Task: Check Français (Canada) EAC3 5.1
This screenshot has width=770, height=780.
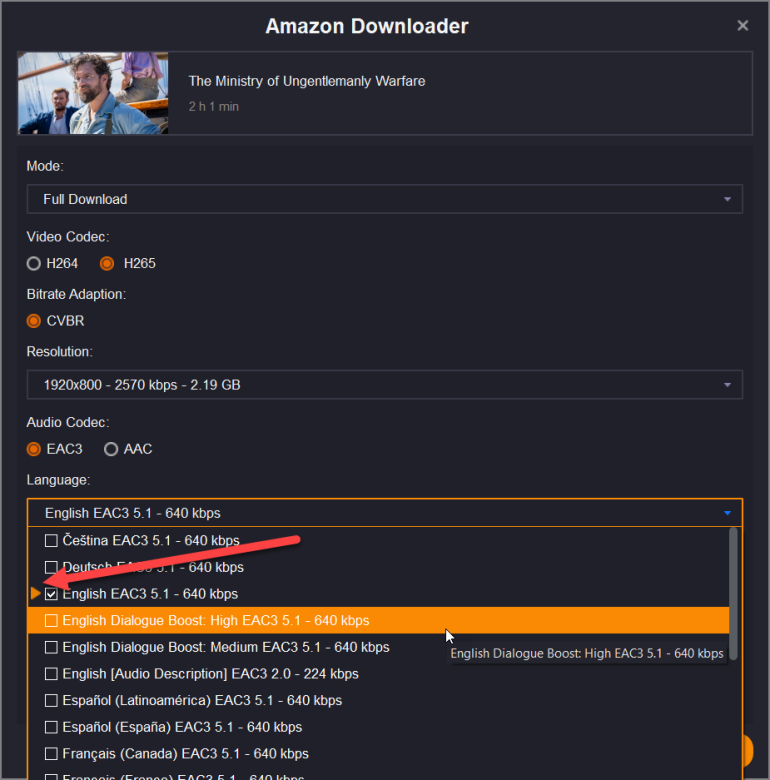Action: click(x=51, y=754)
